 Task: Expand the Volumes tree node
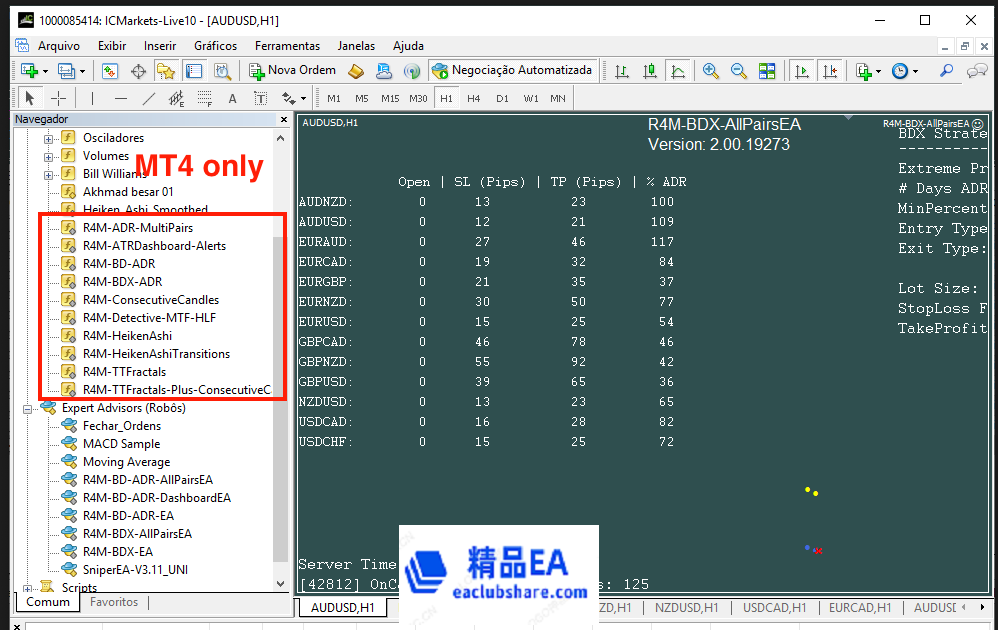48,157
